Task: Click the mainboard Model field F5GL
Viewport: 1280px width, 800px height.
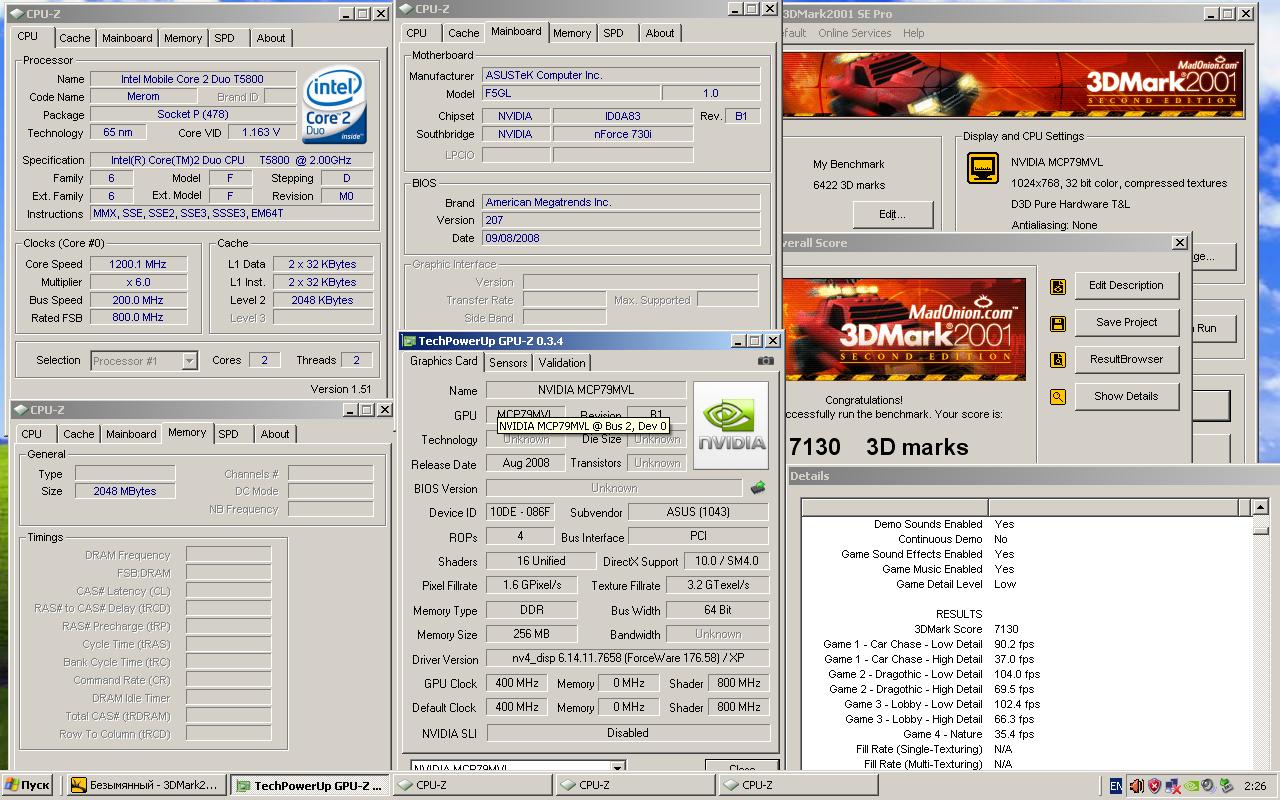Action: (x=569, y=93)
